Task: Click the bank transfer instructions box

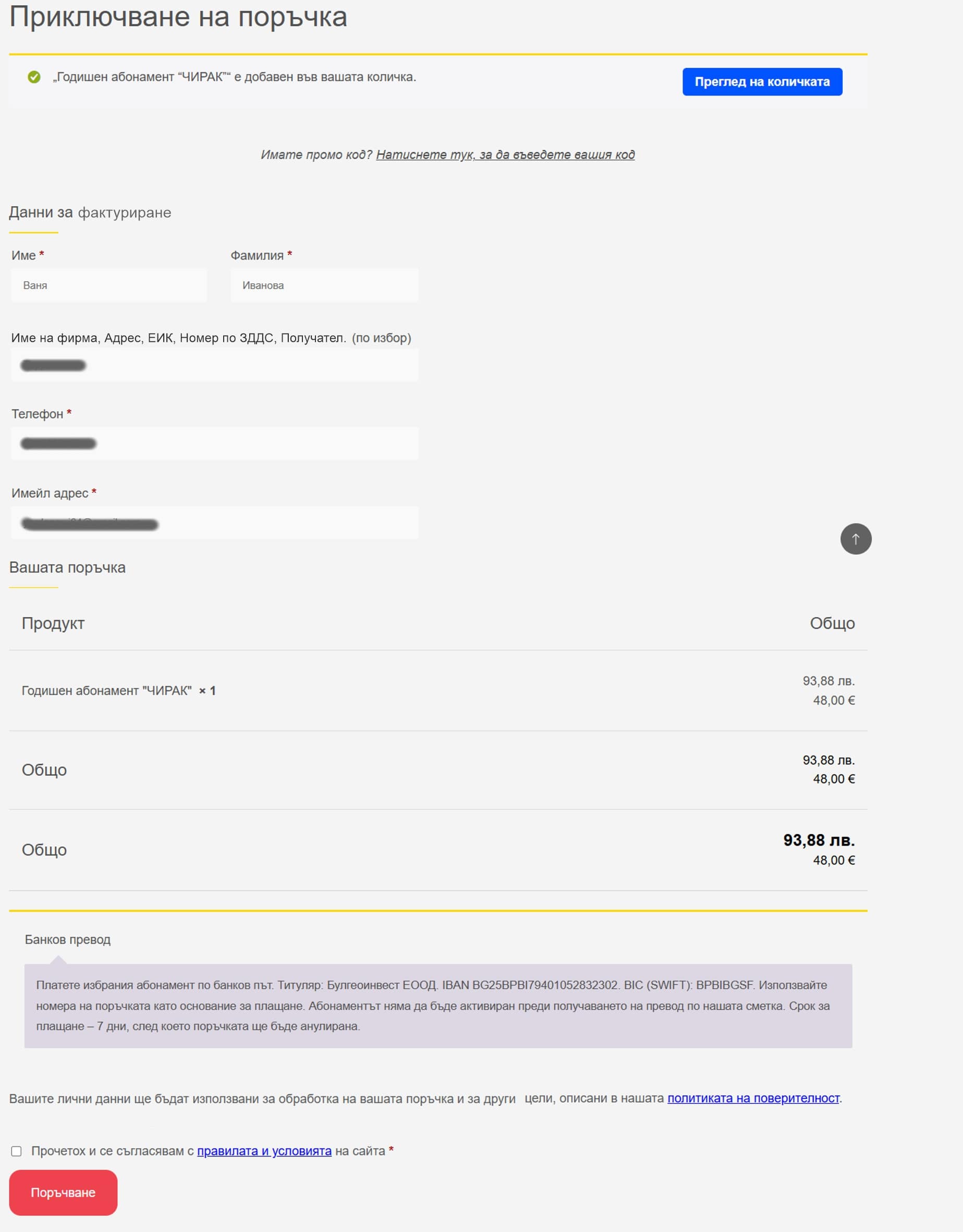Action: (438, 1005)
